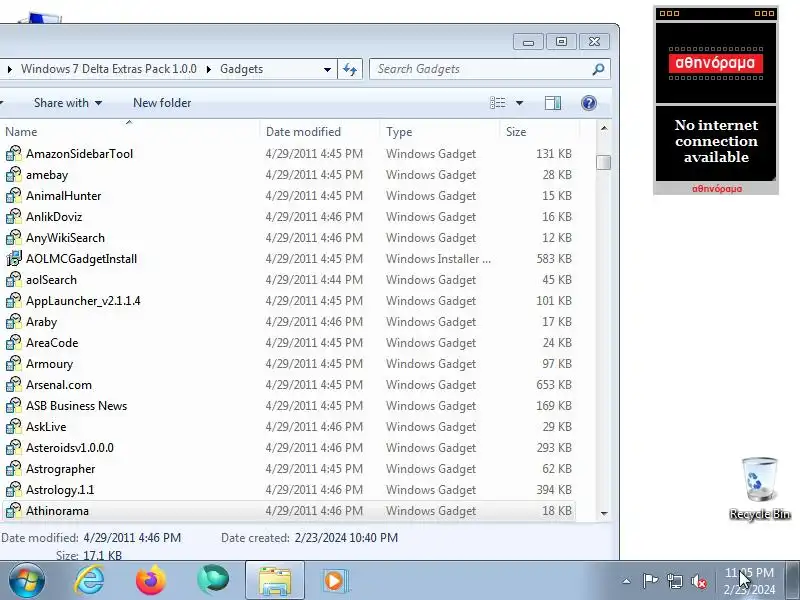Click the Windows Installer type cell

[439, 259]
